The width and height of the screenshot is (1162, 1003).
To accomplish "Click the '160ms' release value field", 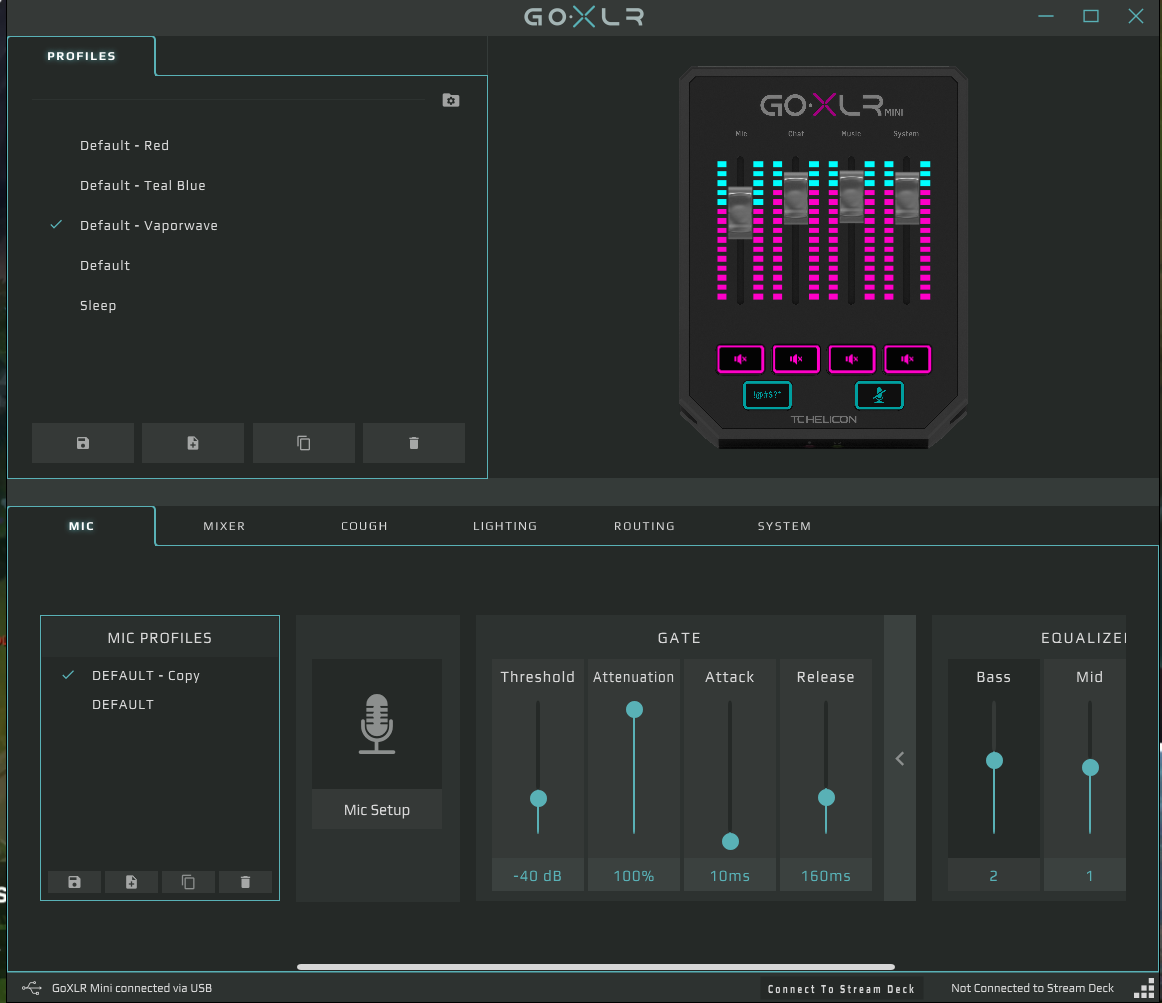I will [826, 875].
